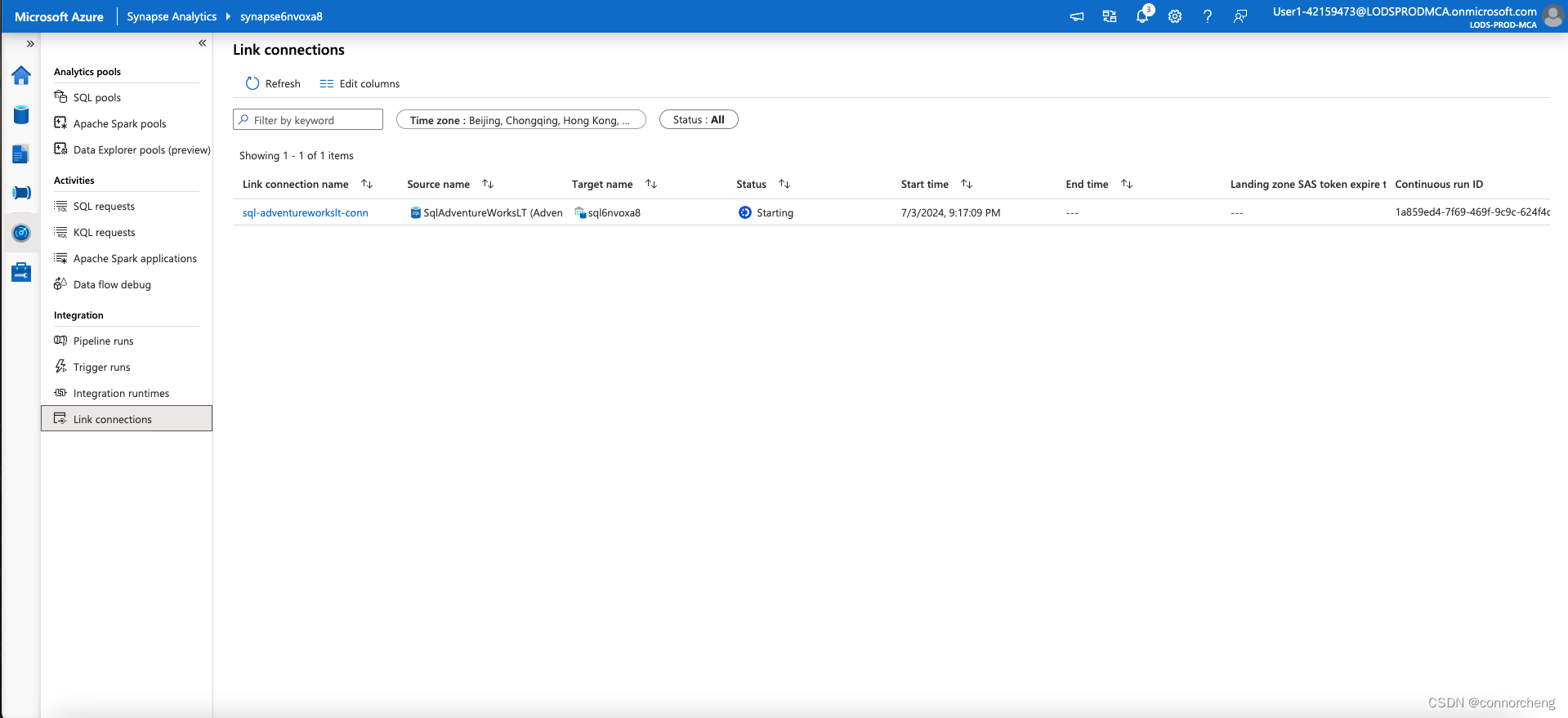
Task: Click the Starting status cell
Action: pyautogui.click(x=766, y=212)
